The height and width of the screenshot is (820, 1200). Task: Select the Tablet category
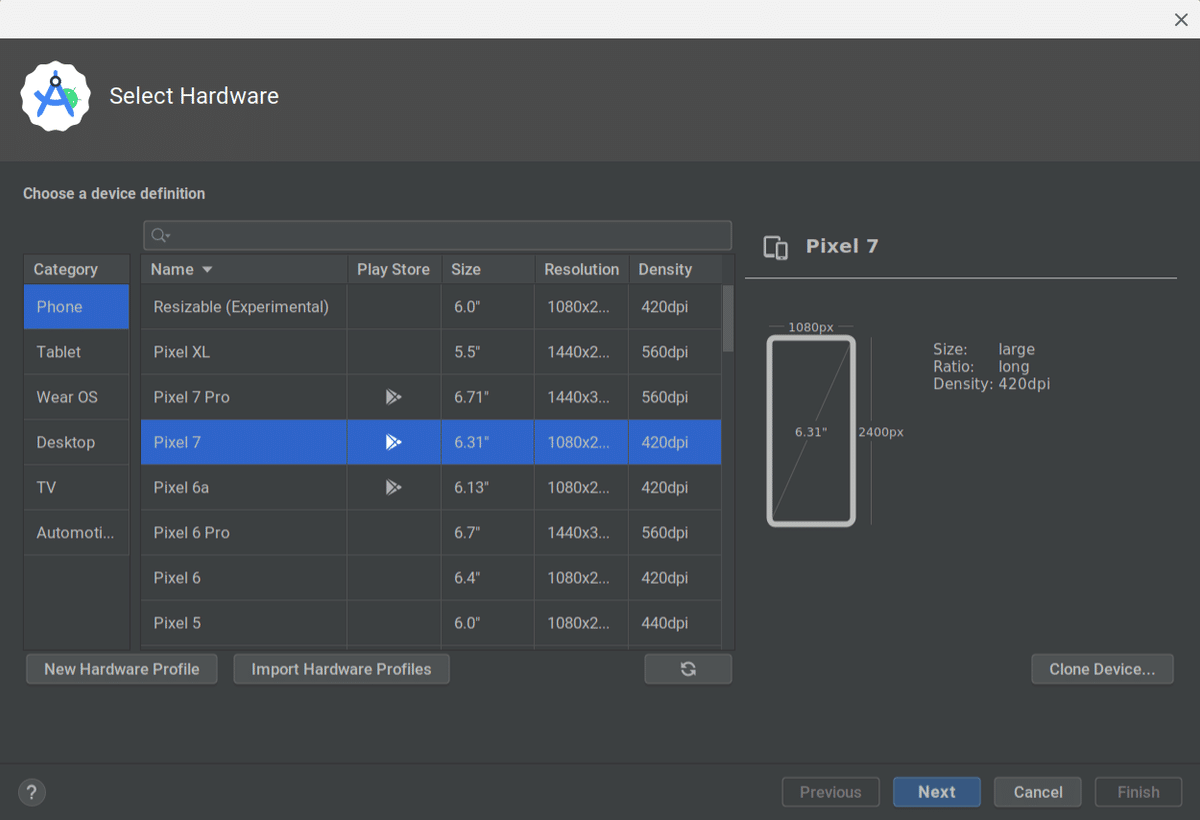coord(76,352)
